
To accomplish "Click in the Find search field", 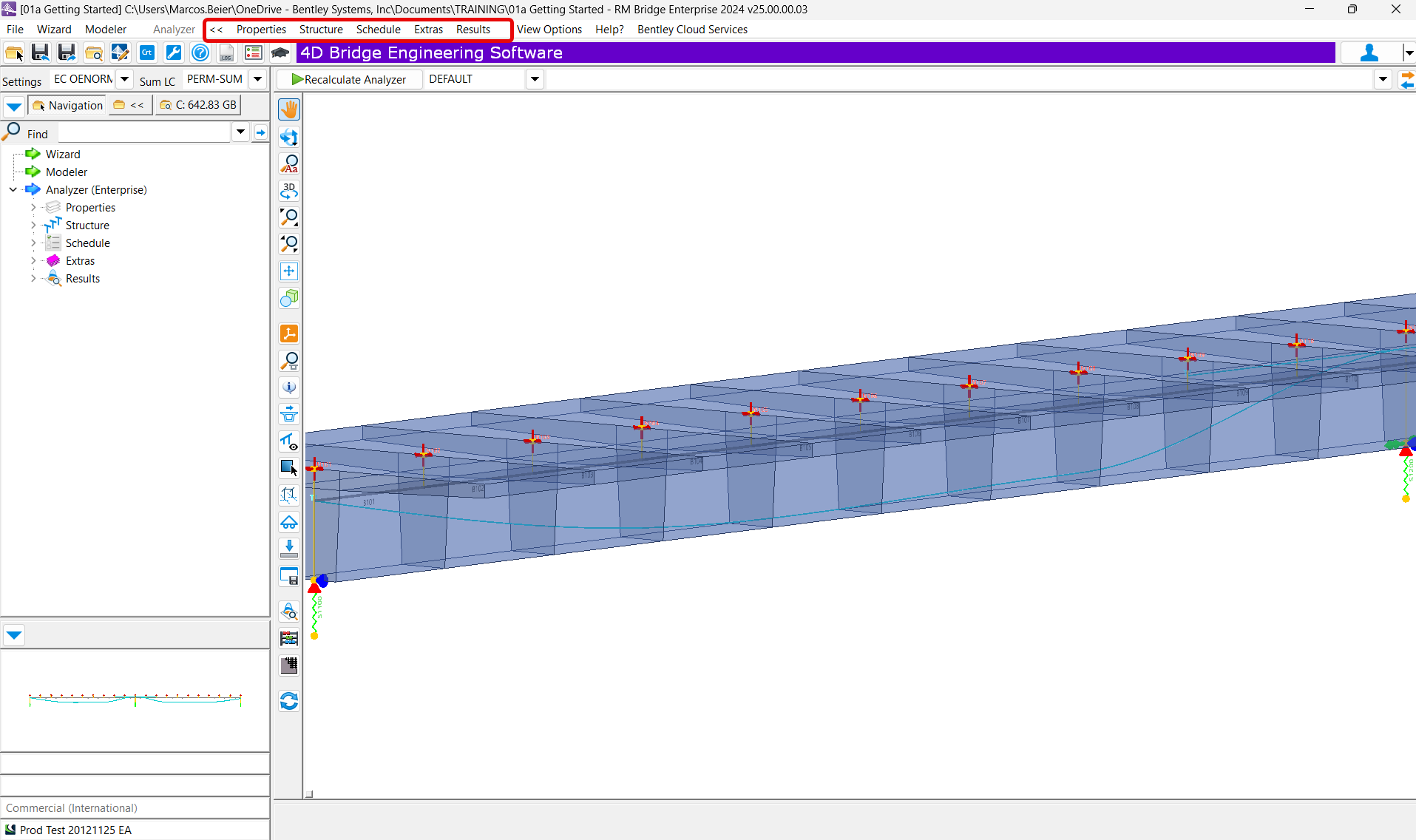I will (144, 133).
